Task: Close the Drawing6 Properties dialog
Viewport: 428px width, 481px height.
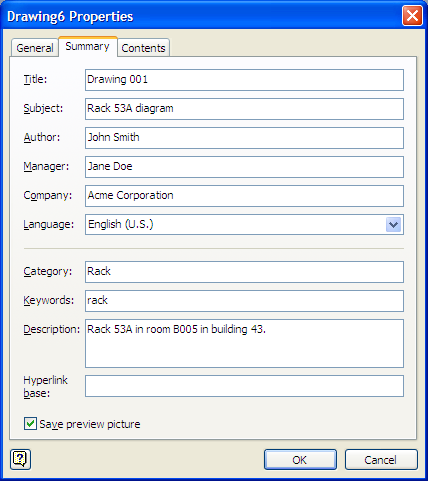Action: 412,16
